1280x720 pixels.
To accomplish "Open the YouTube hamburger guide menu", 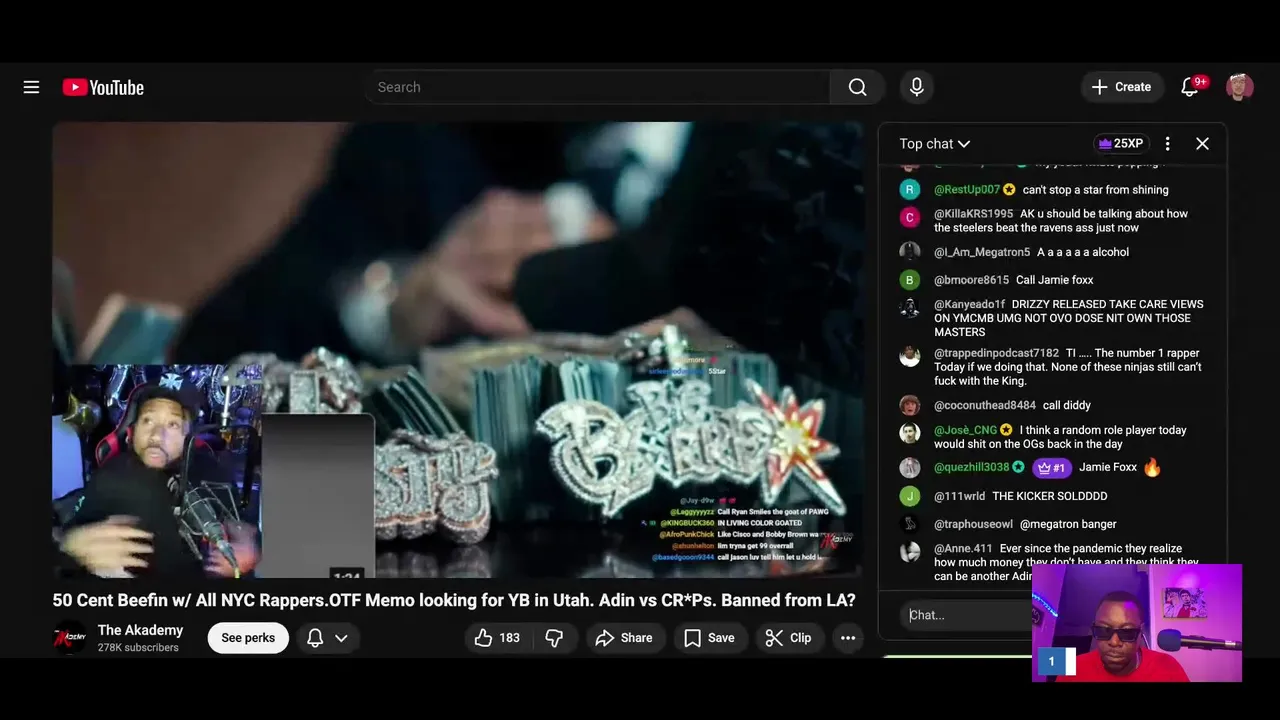I will (x=31, y=87).
